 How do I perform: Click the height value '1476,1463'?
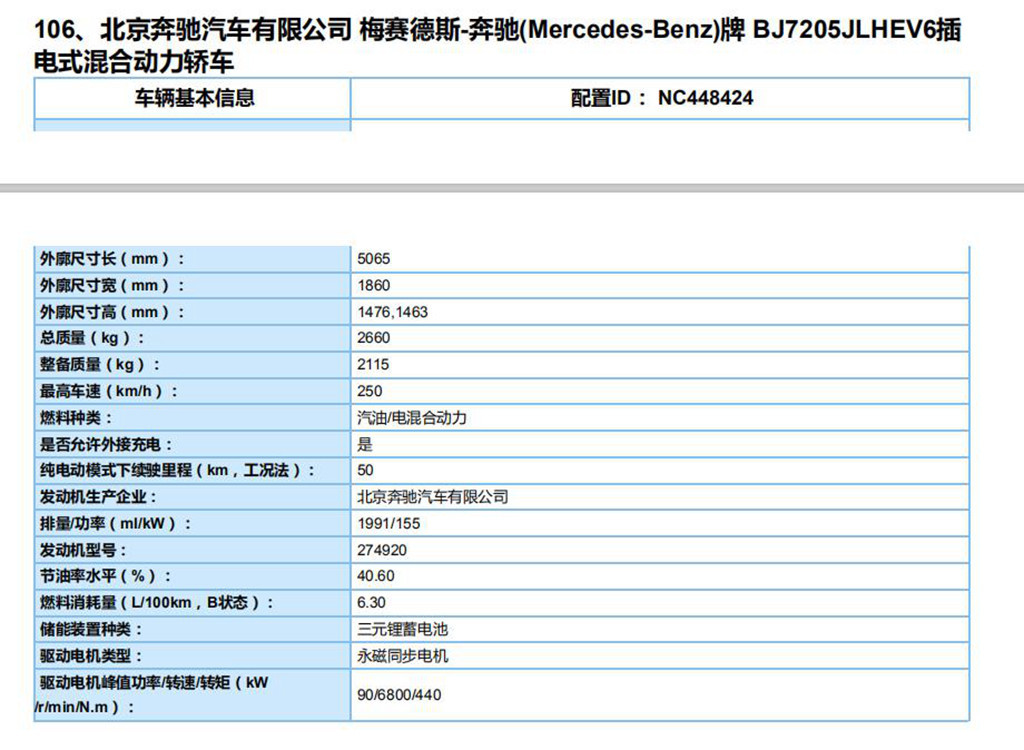[x=392, y=312]
